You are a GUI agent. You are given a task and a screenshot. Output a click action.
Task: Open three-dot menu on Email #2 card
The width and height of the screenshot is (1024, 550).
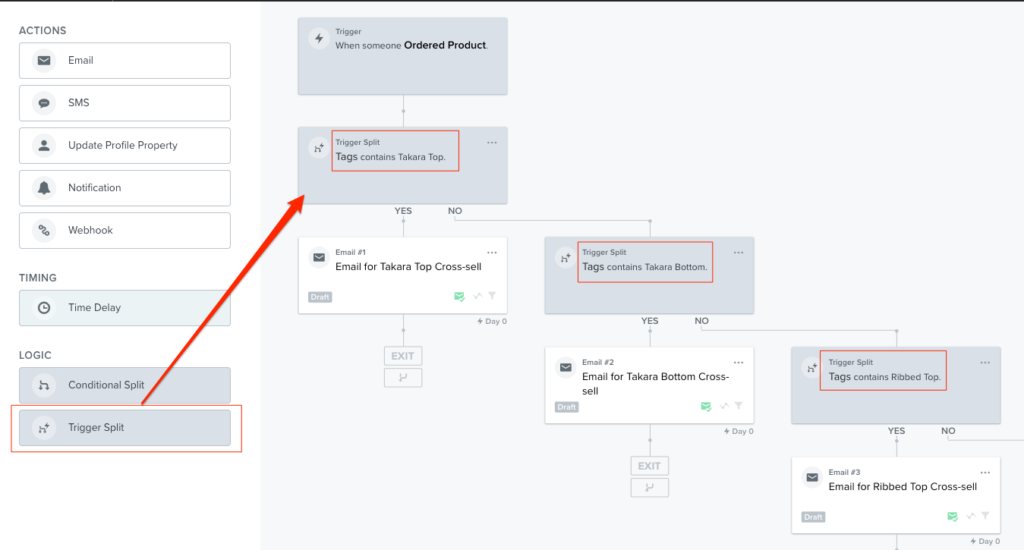[x=738, y=362]
